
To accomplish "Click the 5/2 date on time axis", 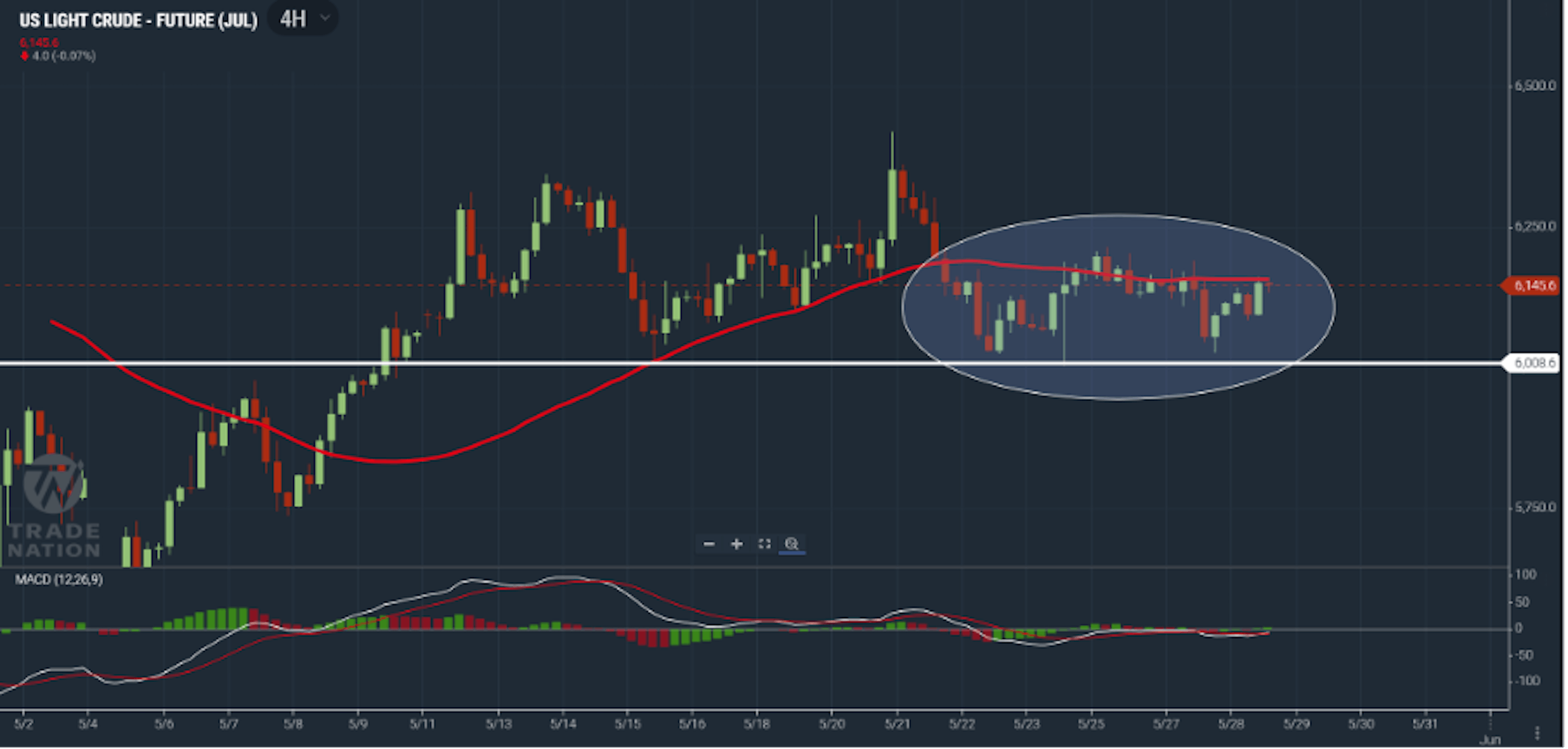I will (x=24, y=725).
